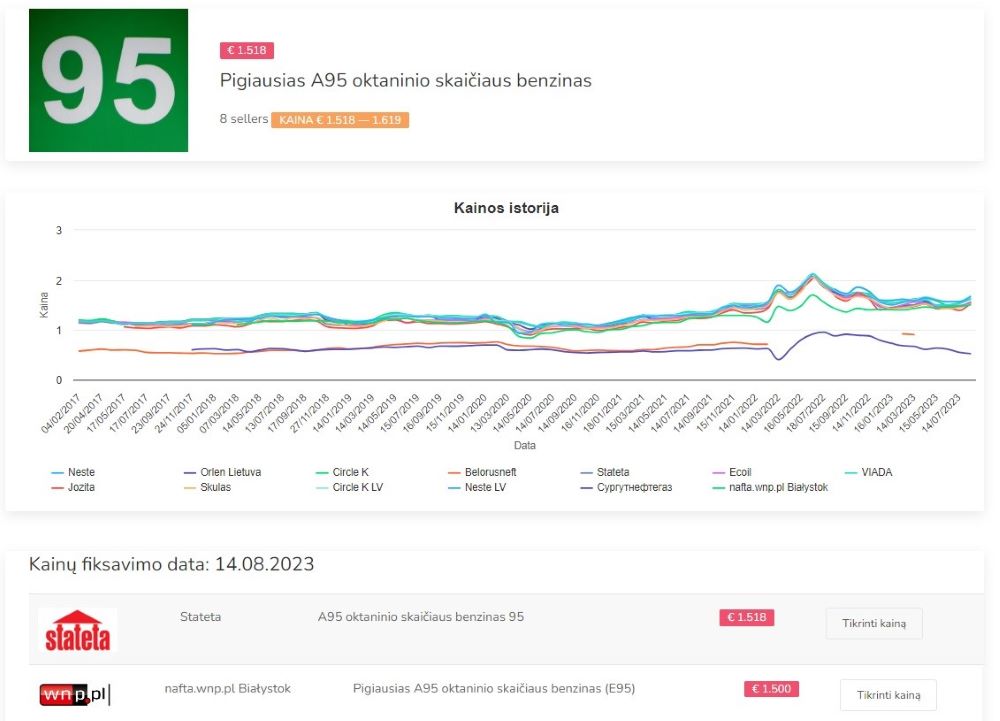Hide the Stateta series in legend
The height and width of the screenshot is (721, 1000).
(x=612, y=472)
